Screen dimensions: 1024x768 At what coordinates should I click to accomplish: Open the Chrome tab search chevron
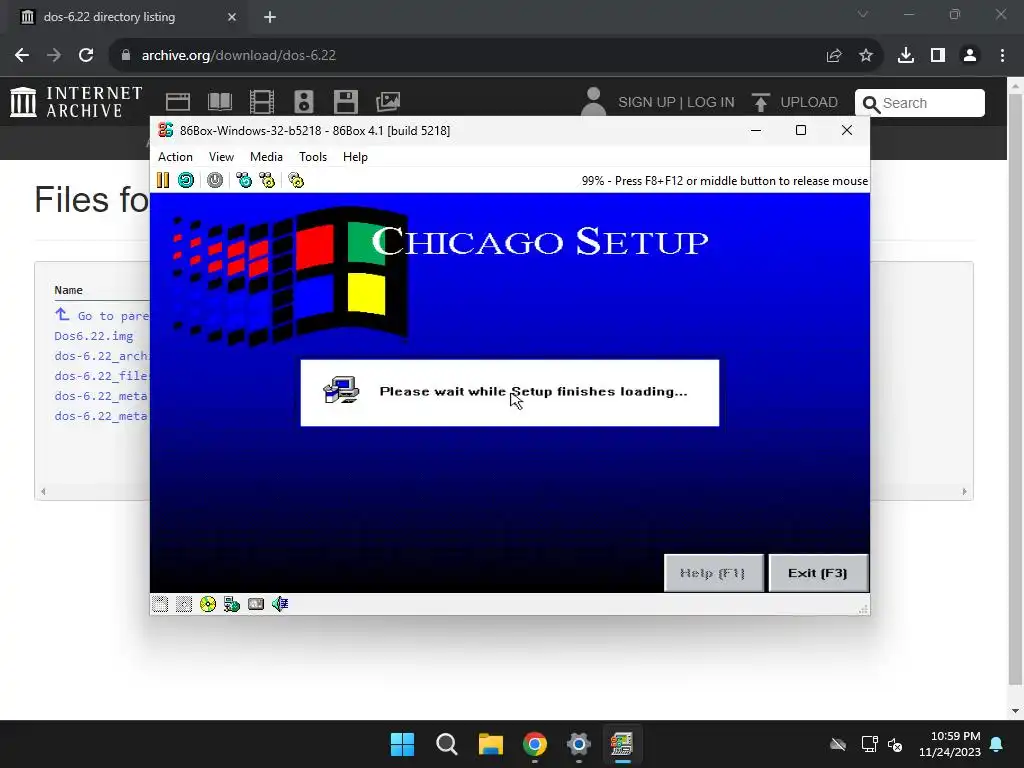point(863,14)
